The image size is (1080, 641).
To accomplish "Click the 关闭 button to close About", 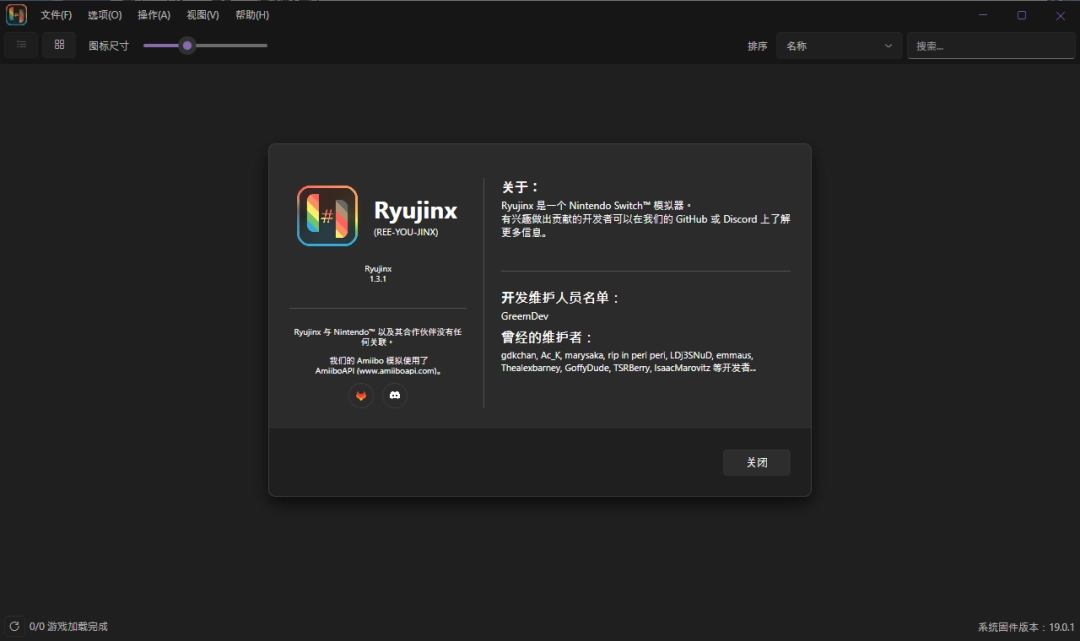I will [x=756, y=462].
